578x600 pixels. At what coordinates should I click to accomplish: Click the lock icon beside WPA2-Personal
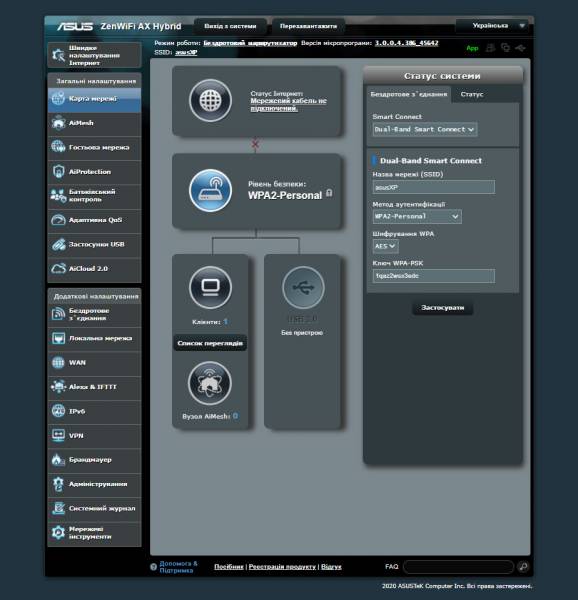[x=329, y=193]
